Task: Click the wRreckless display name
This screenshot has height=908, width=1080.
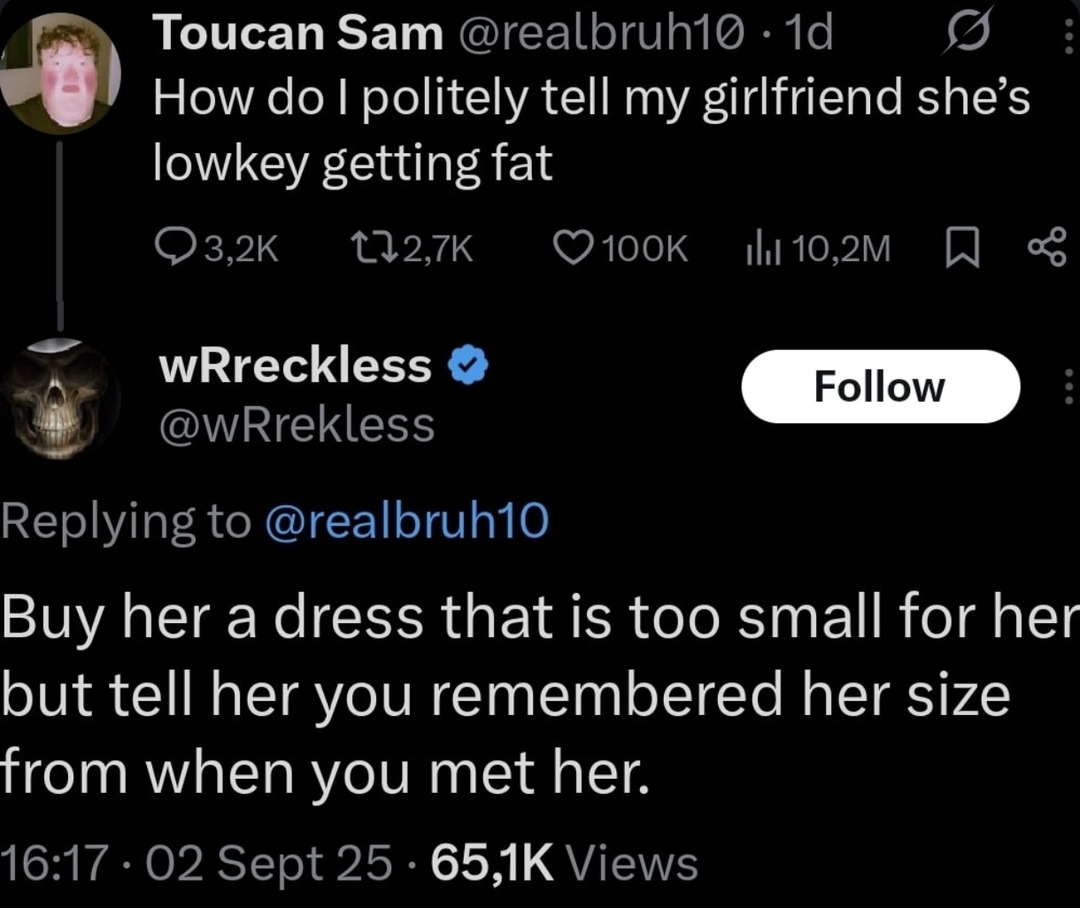Action: pos(295,368)
